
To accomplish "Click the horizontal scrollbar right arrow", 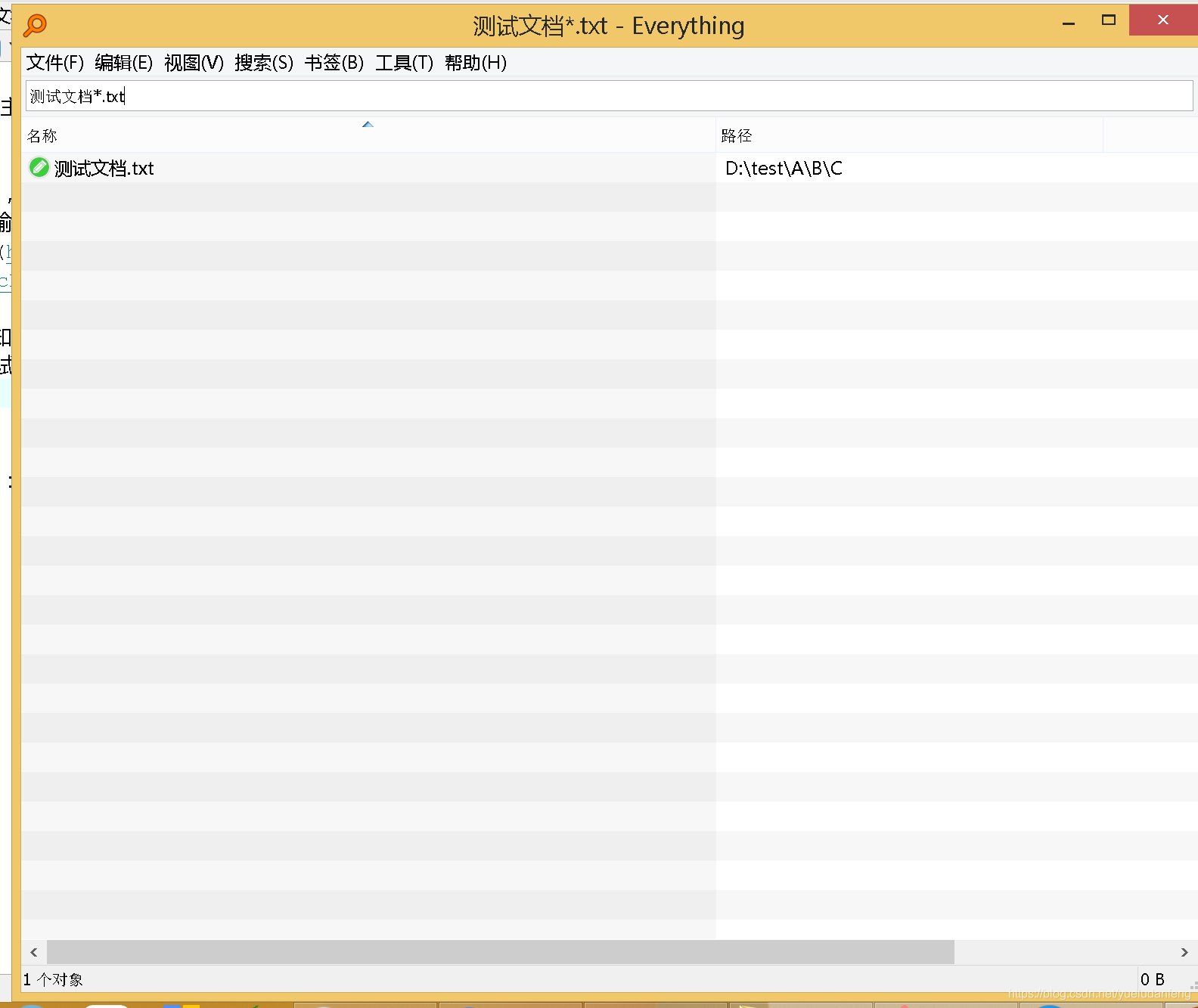I will tap(1184, 952).
